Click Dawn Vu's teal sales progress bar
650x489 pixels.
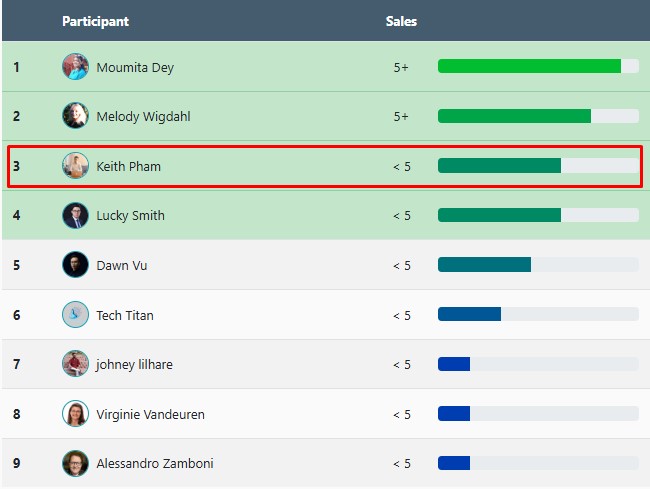(484, 265)
